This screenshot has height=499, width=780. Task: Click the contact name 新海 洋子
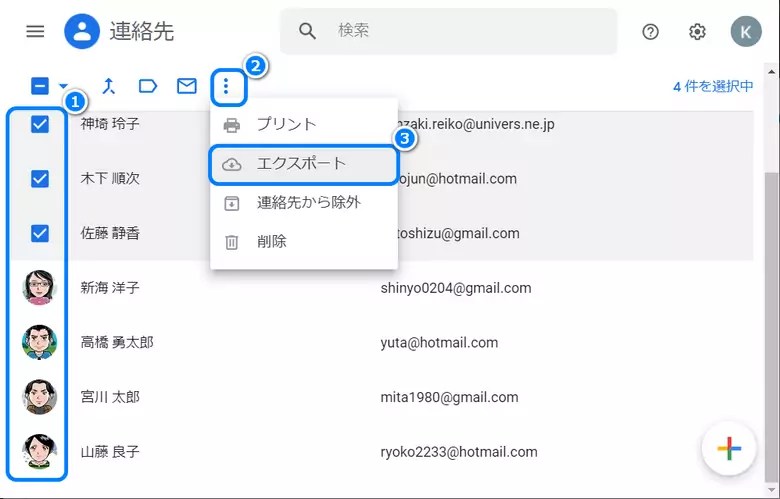click(110, 288)
